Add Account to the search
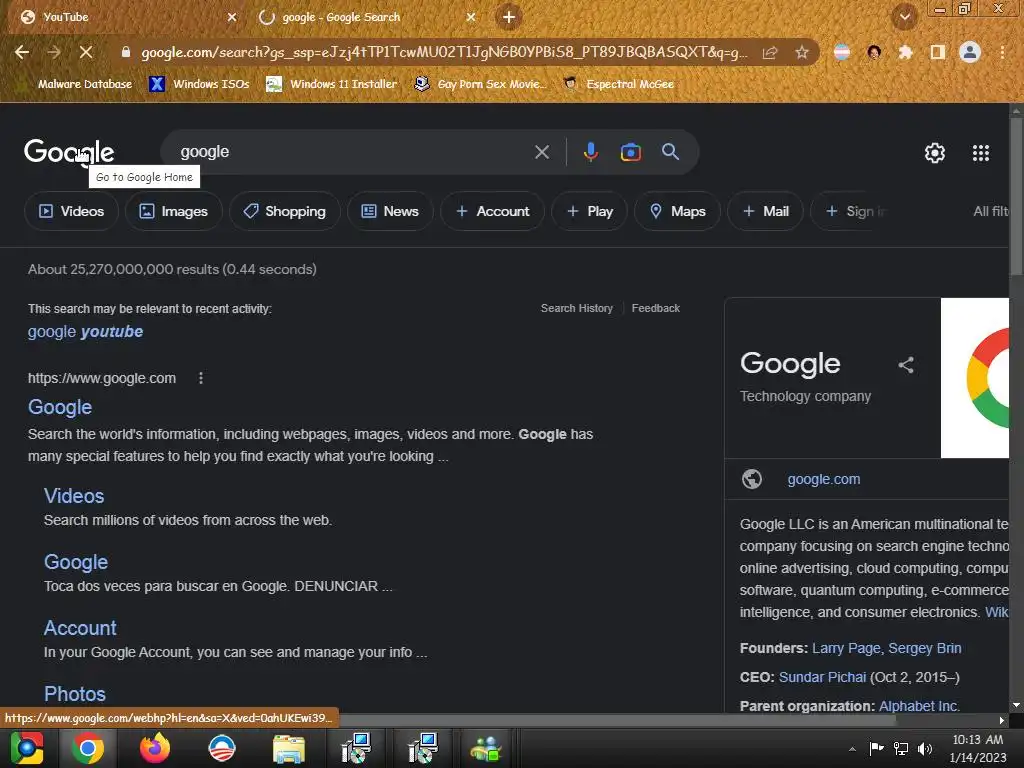The width and height of the screenshot is (1024, 768). point(492,211)
